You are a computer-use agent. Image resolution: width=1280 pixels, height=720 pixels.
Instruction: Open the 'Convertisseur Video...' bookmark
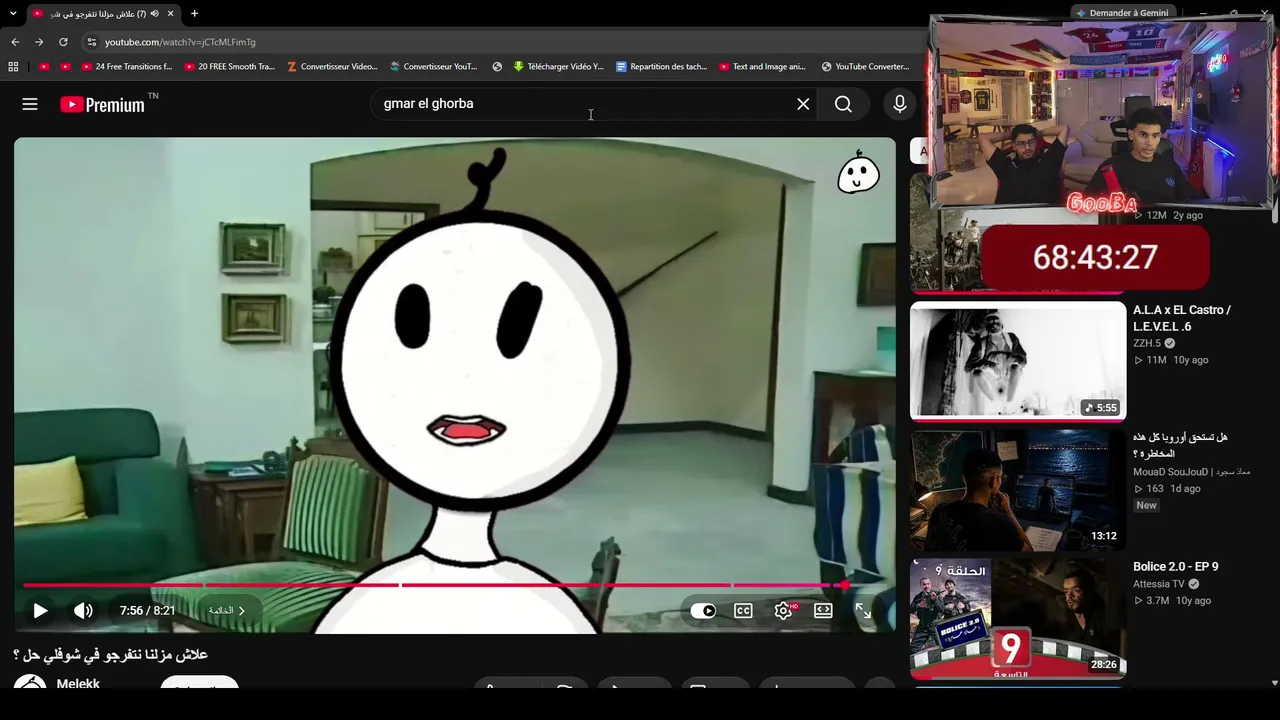[x=332, y=67]
